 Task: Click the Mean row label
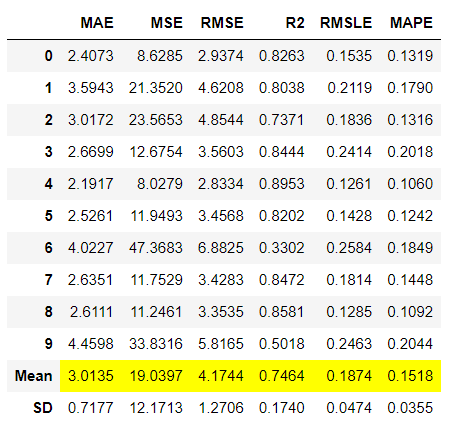34,376
